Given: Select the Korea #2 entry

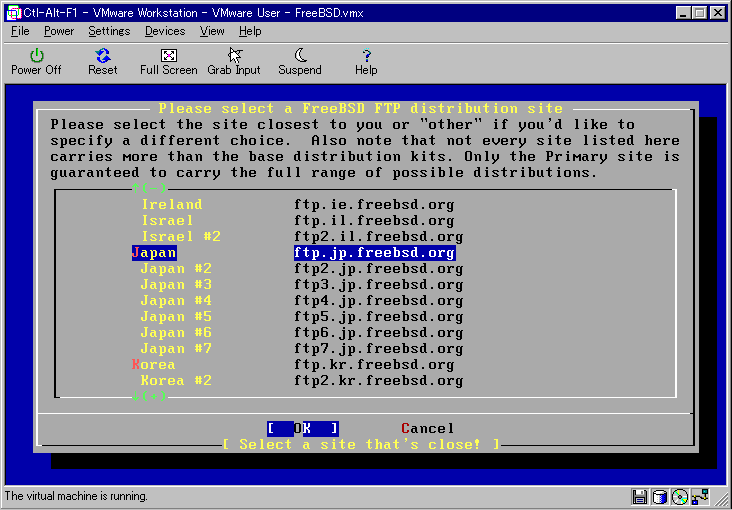Looking at the screenshot, I should (x=176, y=381).
